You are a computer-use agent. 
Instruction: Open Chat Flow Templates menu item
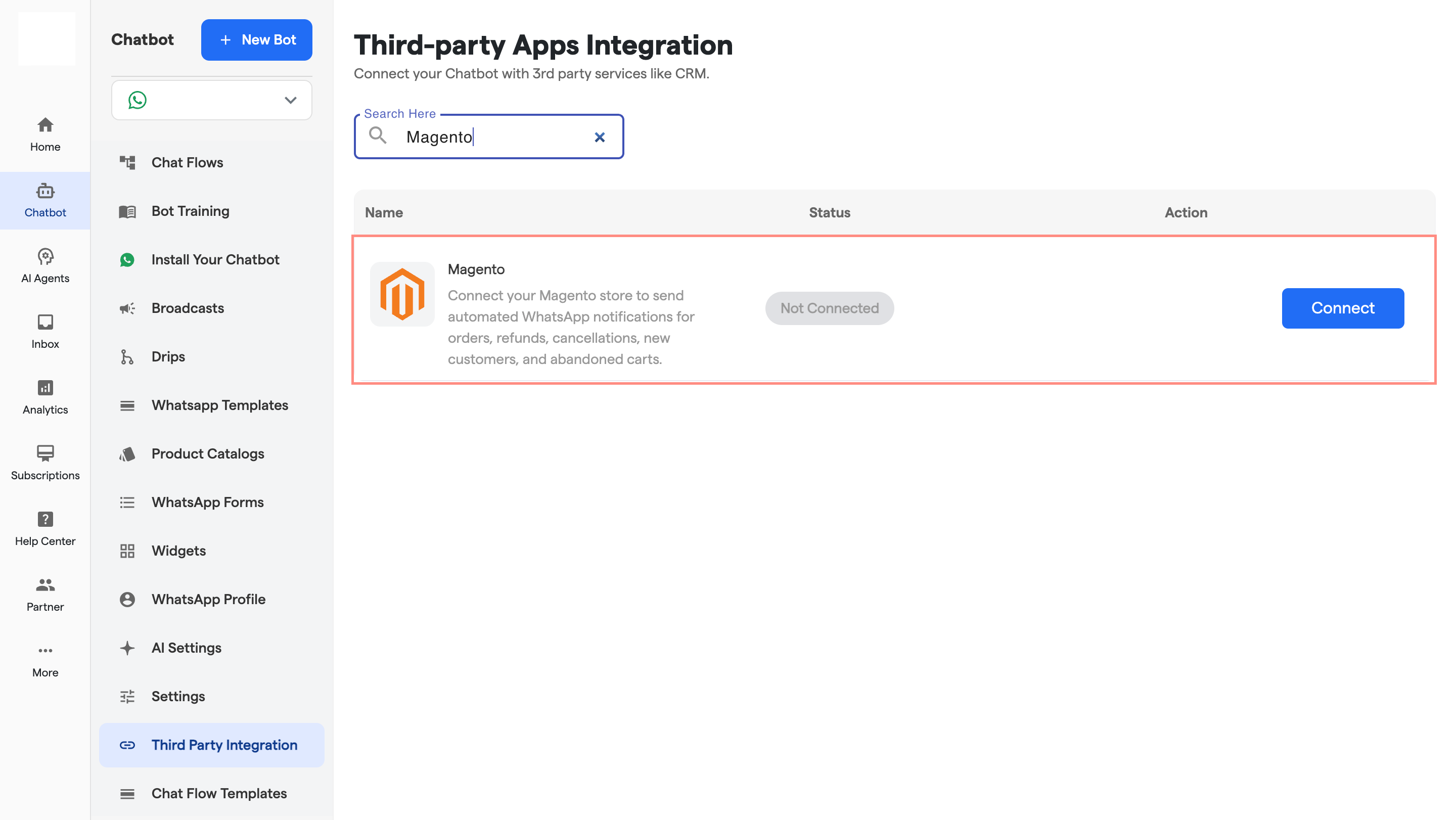(211, 794)
